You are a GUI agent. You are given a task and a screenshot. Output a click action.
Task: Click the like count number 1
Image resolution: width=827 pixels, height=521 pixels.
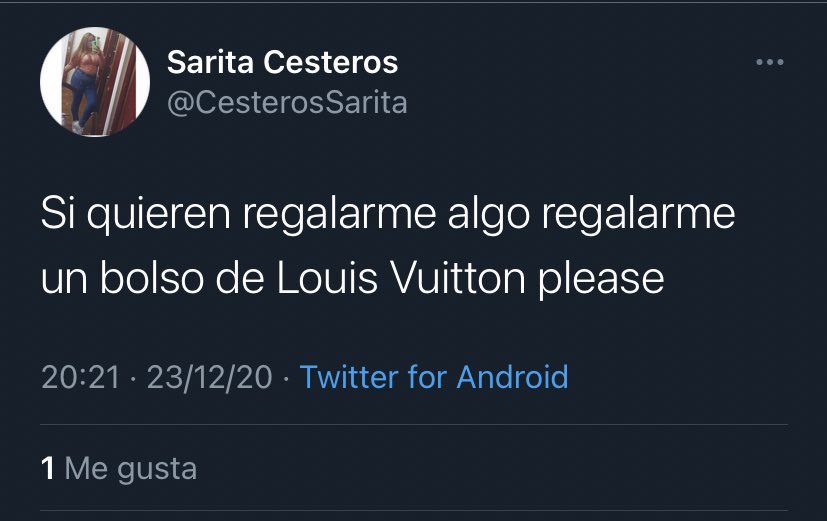tap(48, 468)
